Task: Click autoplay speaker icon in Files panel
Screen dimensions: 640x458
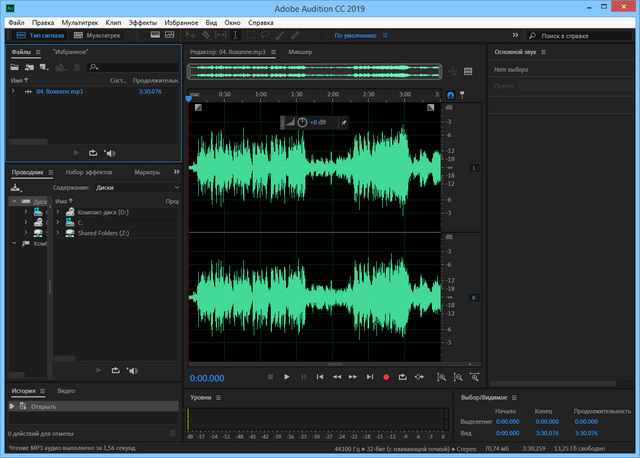Action: point(110,152)
